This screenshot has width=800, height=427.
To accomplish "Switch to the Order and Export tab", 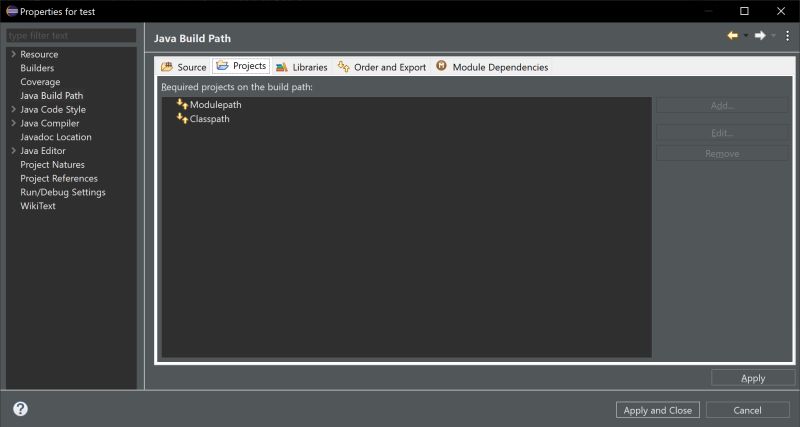I will pos(382,67).
